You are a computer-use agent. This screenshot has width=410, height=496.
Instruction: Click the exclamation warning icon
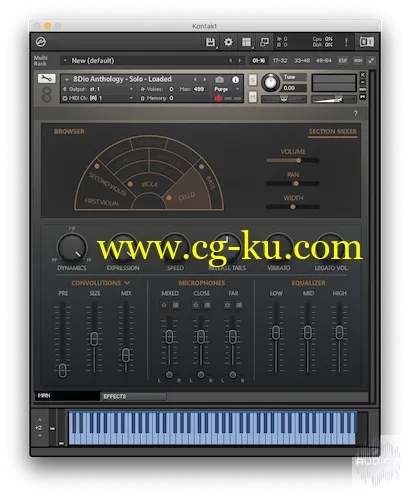coord(346,42)
